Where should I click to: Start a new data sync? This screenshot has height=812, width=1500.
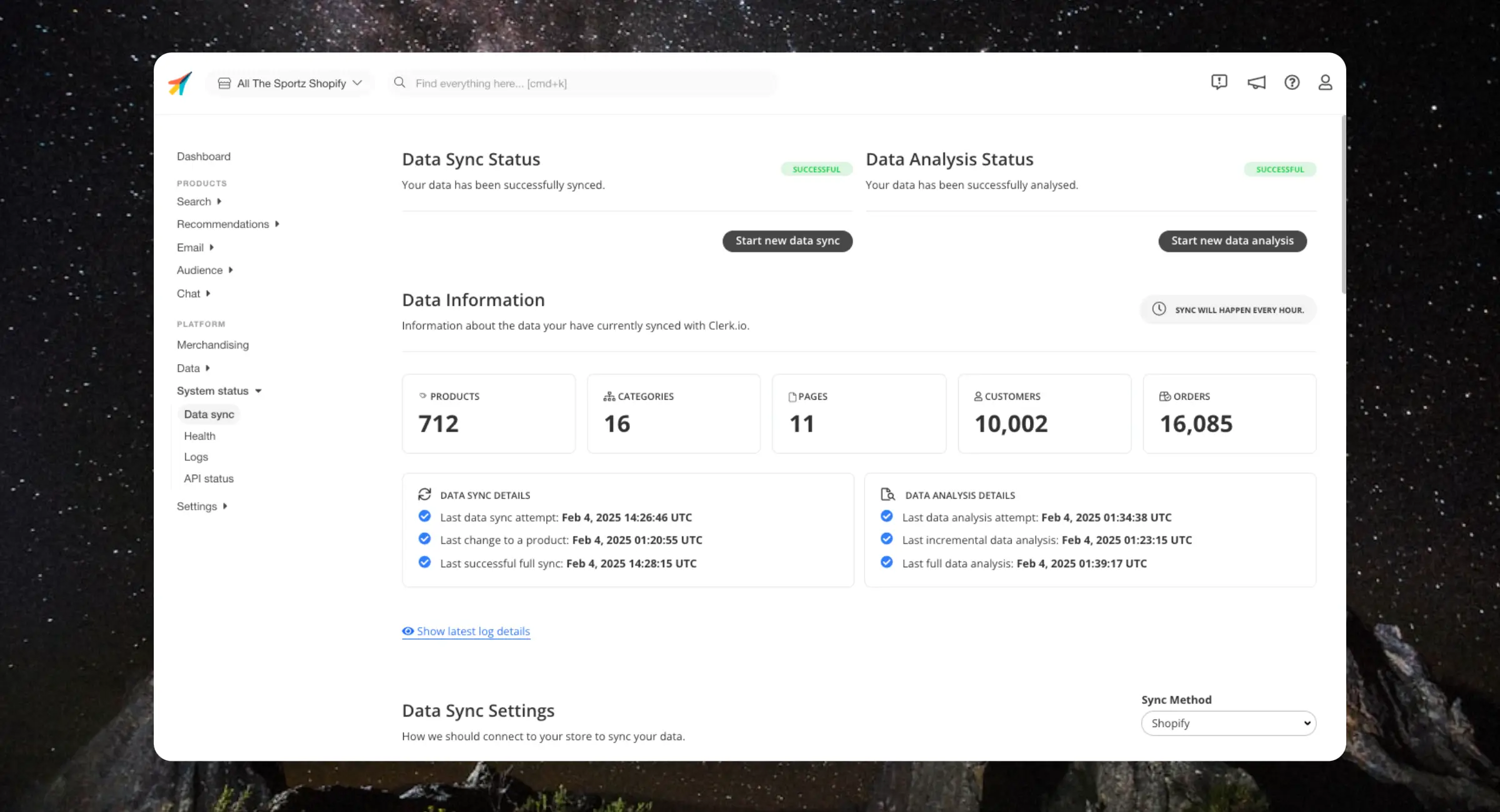(x=787, y=240)
